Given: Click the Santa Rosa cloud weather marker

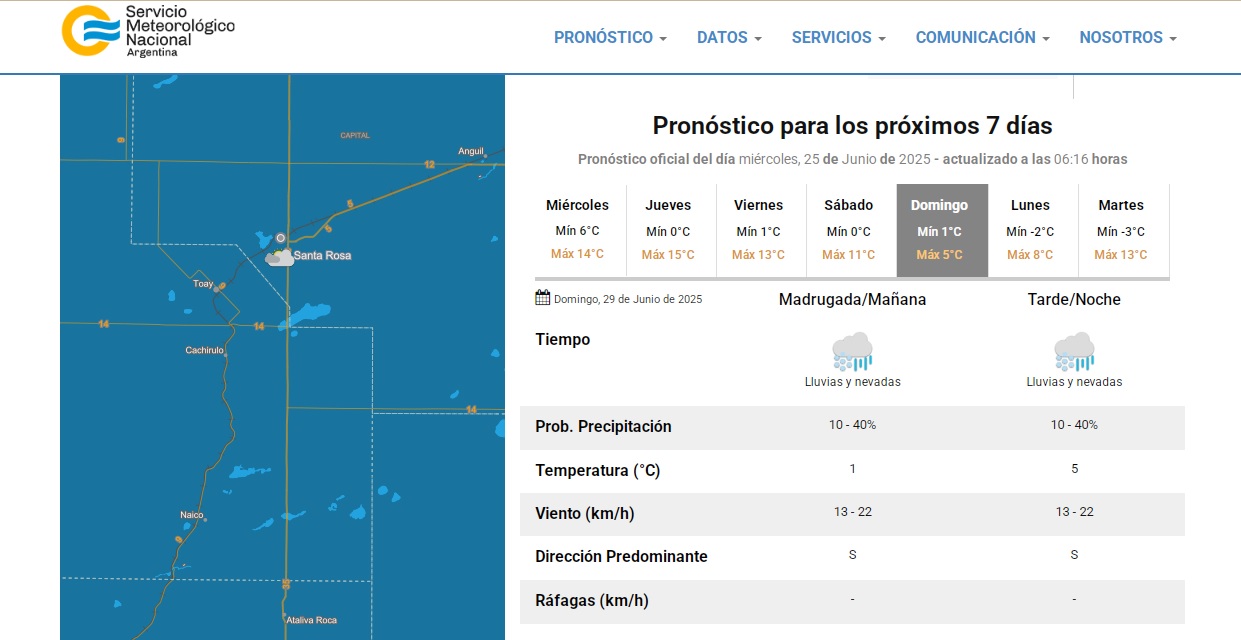Looking at the screenshot, I should (x=280, y=258).
